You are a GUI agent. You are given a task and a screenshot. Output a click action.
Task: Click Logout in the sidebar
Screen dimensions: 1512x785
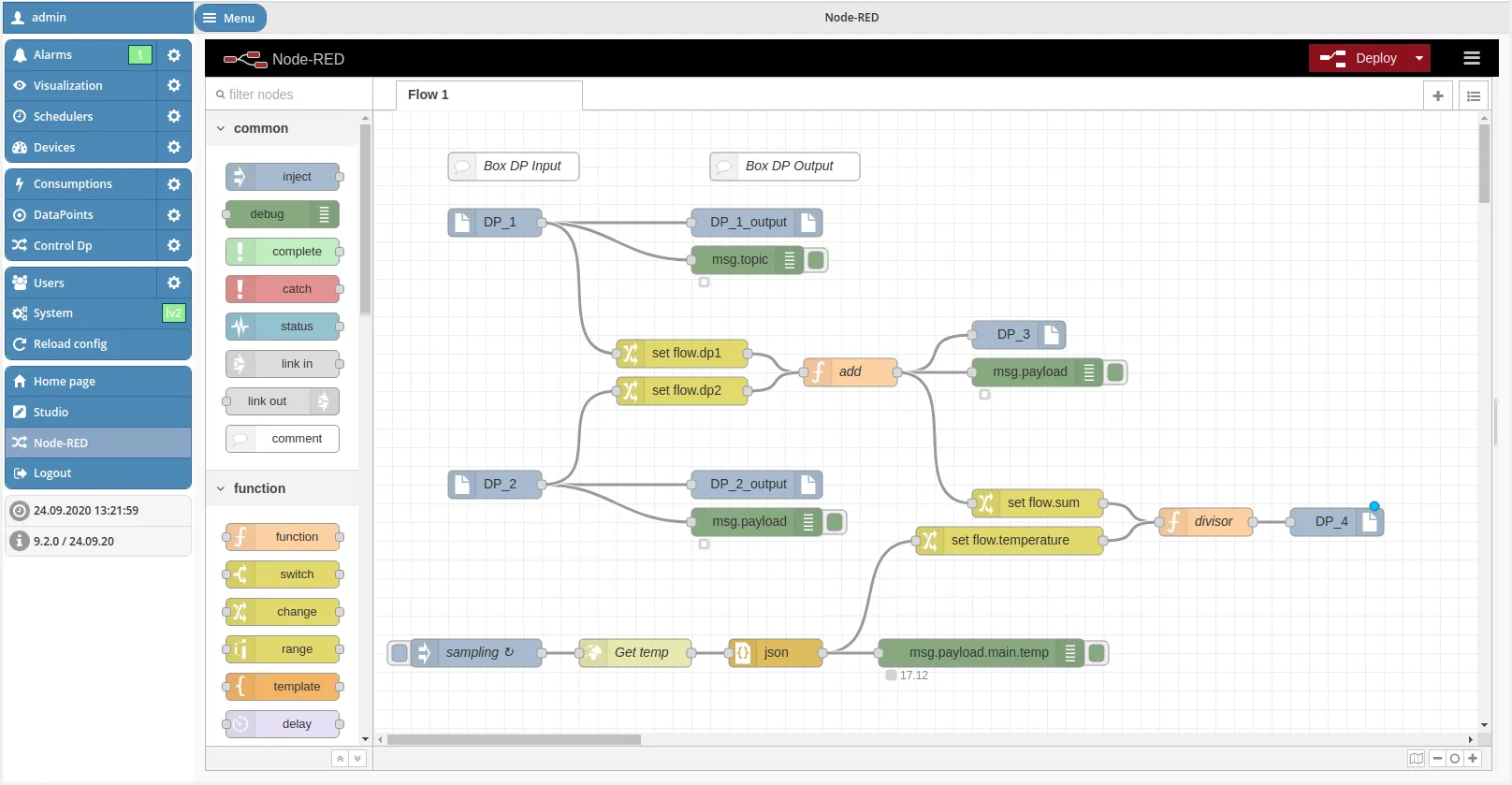[x=98, y=473]
